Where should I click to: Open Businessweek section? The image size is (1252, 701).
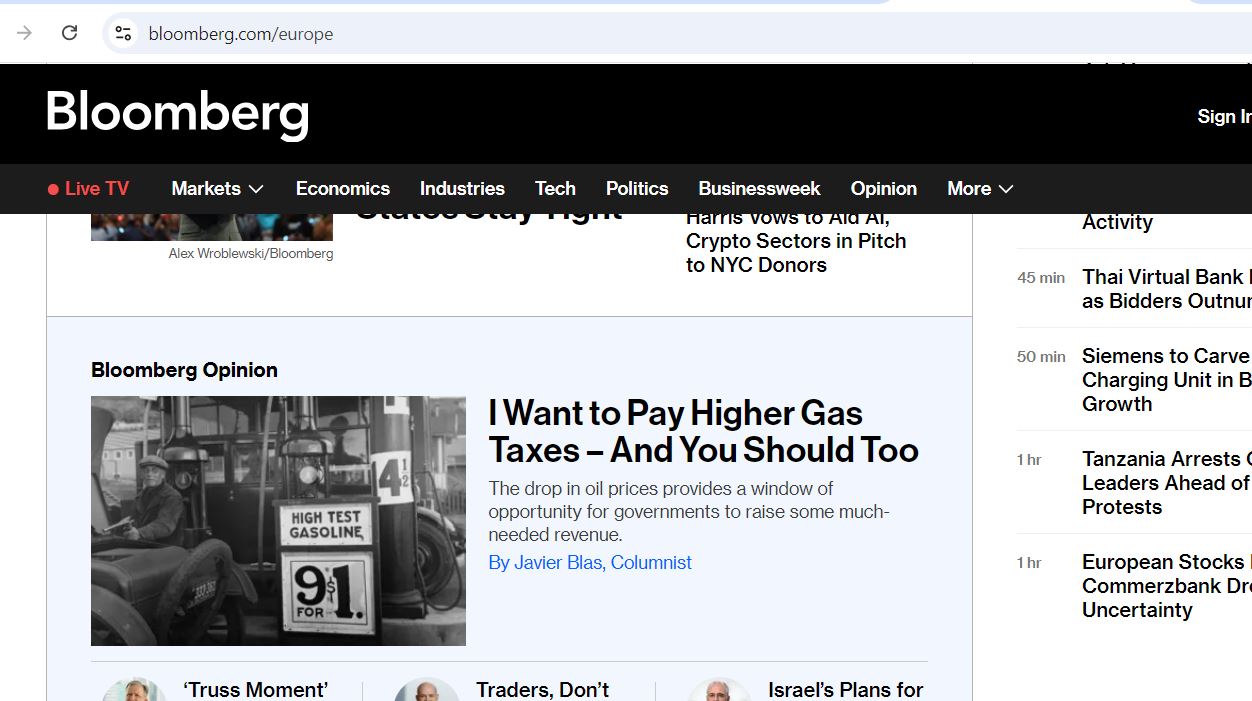759,188
